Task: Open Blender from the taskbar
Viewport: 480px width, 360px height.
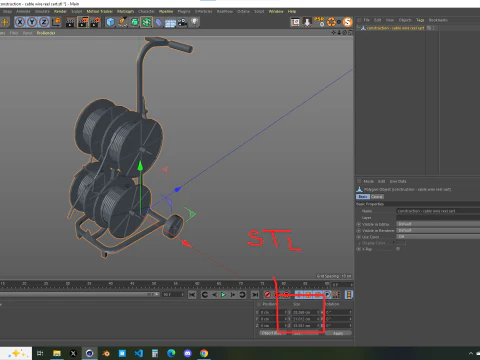Action: [x=106, y=353]
